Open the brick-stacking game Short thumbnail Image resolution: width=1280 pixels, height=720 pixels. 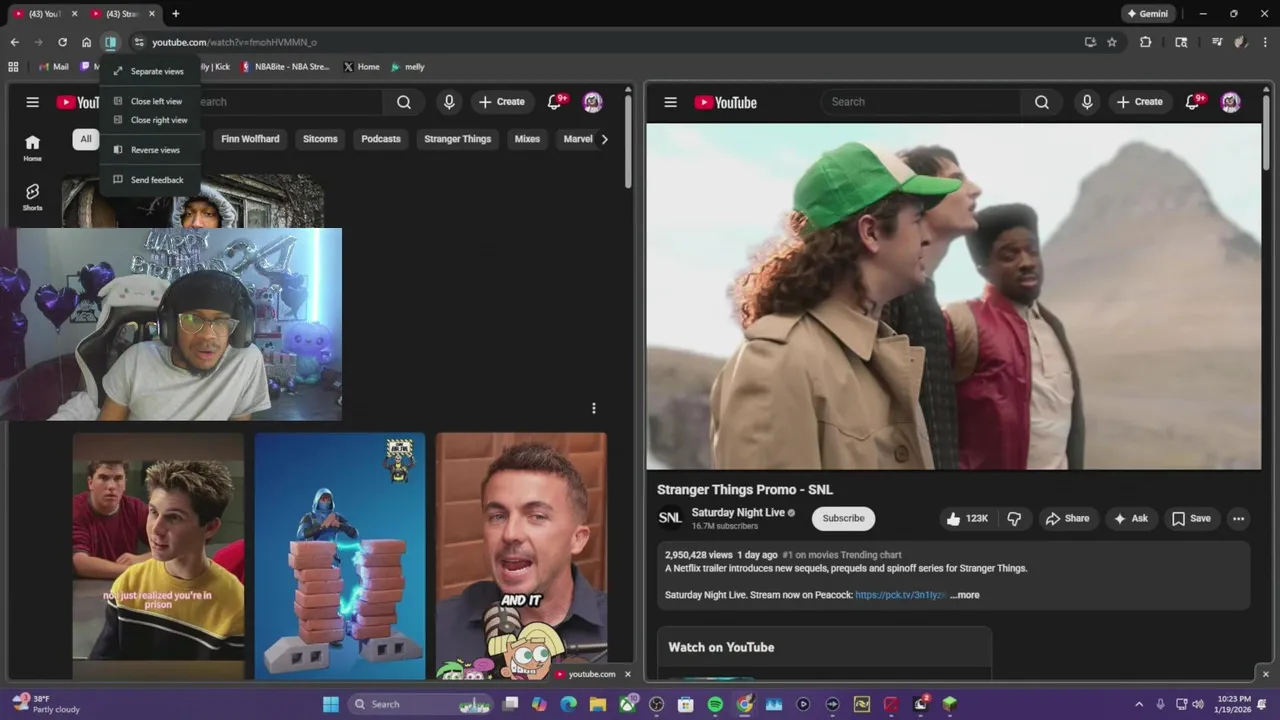(x=340, y=556)
